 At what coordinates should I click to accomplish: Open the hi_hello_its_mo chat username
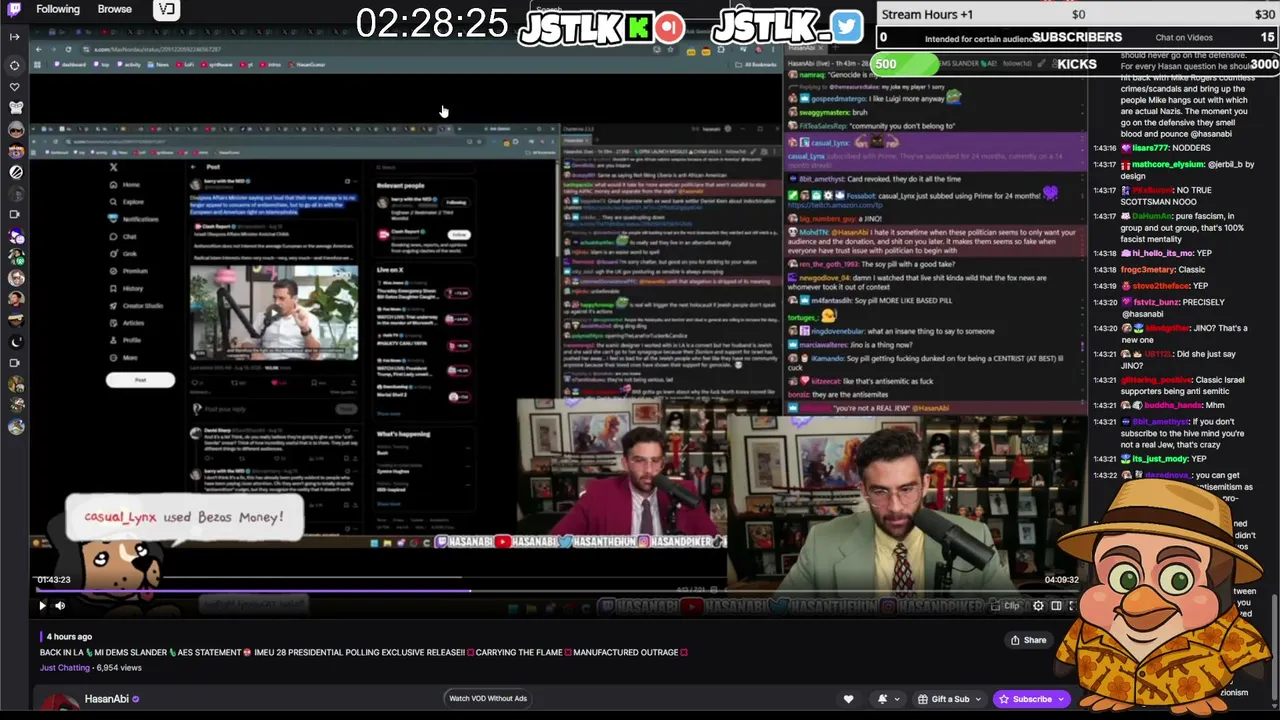(x=1162, y=254)
